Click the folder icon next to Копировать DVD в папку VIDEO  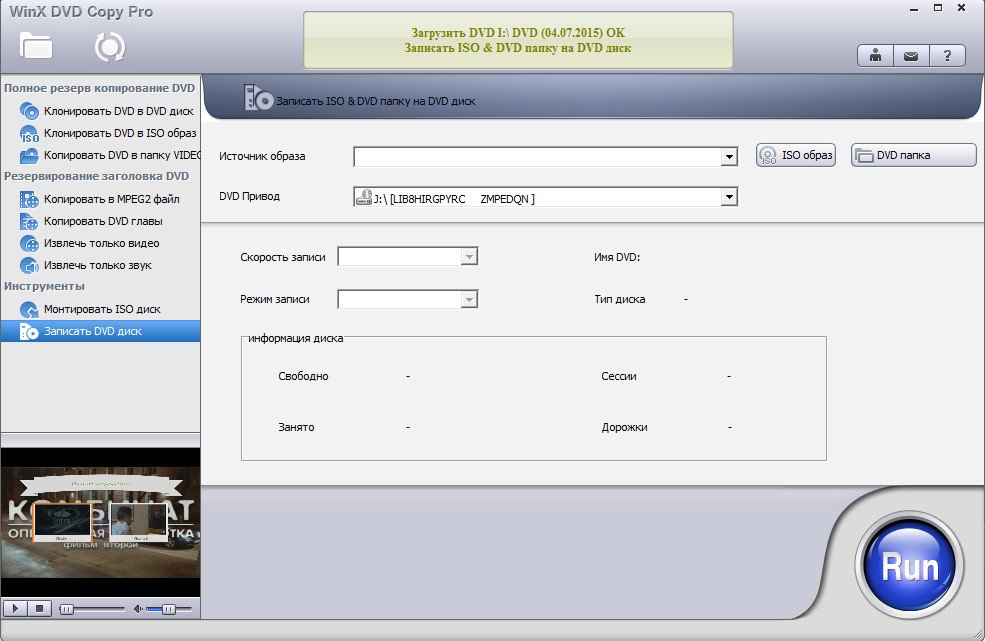coord(29,155)
